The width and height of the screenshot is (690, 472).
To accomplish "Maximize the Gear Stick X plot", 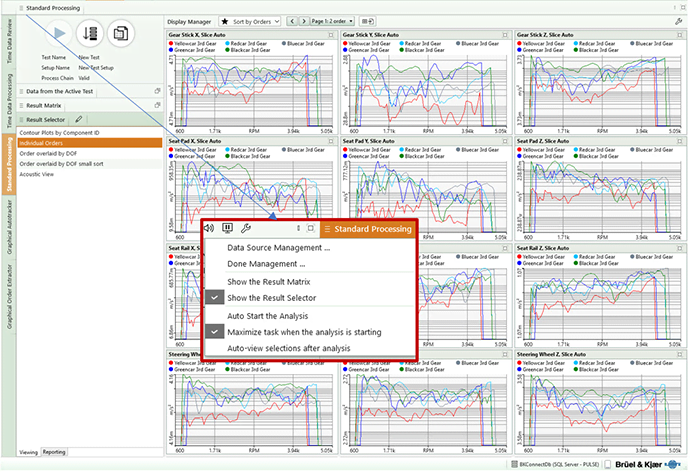I will click(x=331, y=35).
